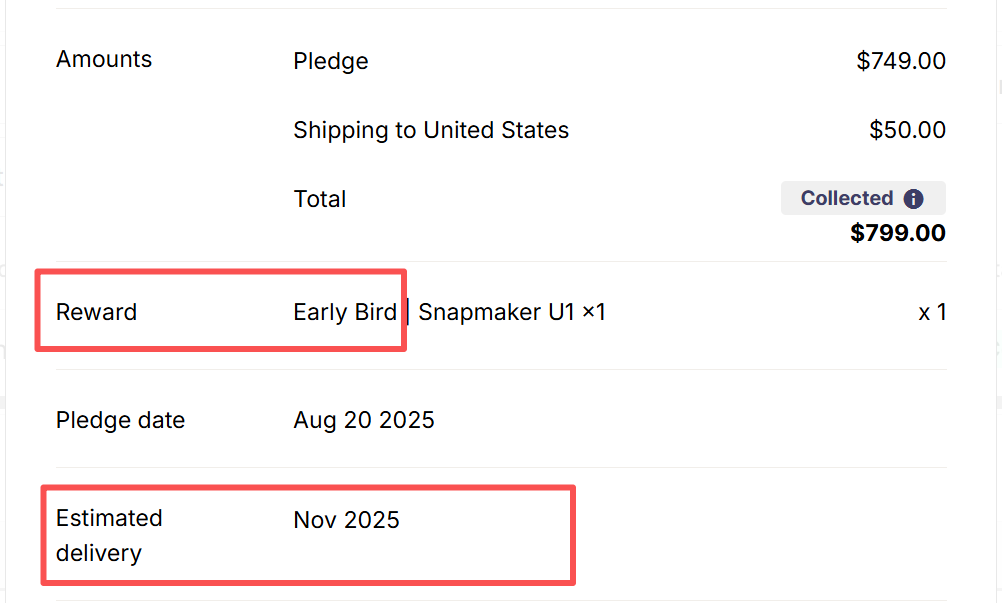Select the Pledge line item
The image size is (1002, 603).
(x=330, y=61)
